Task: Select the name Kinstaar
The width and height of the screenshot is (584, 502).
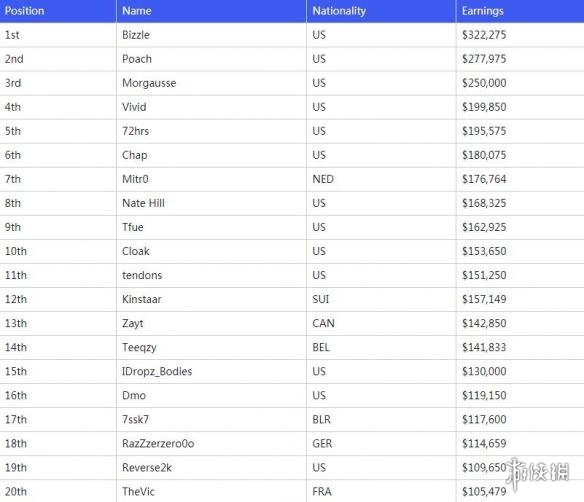Action: 142,299
